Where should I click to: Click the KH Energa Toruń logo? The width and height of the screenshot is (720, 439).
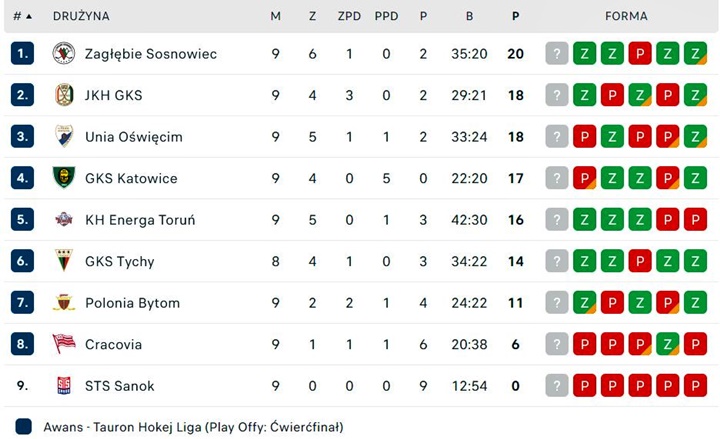click(64, 220)
